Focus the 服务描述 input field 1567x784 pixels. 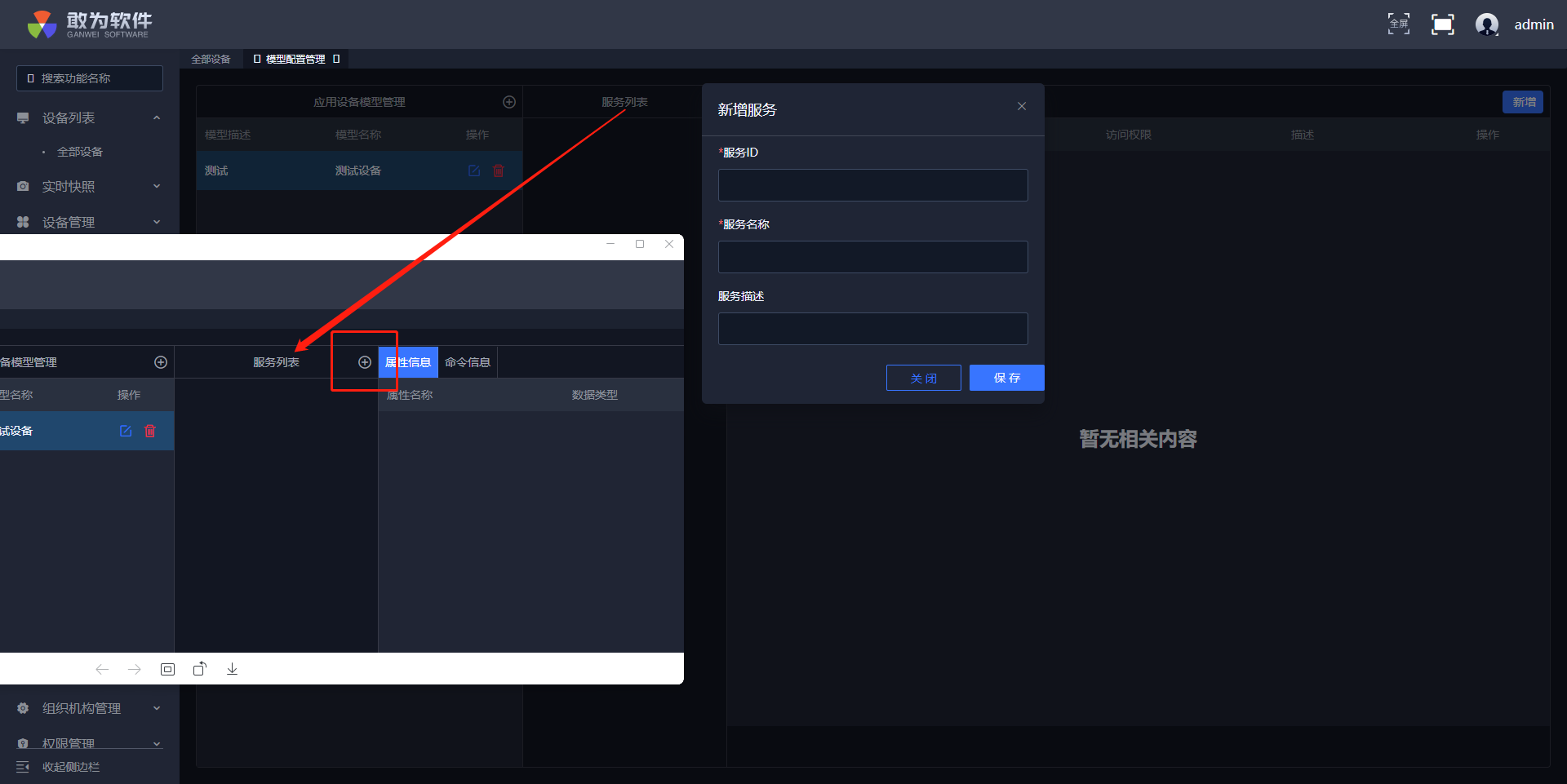873,329
